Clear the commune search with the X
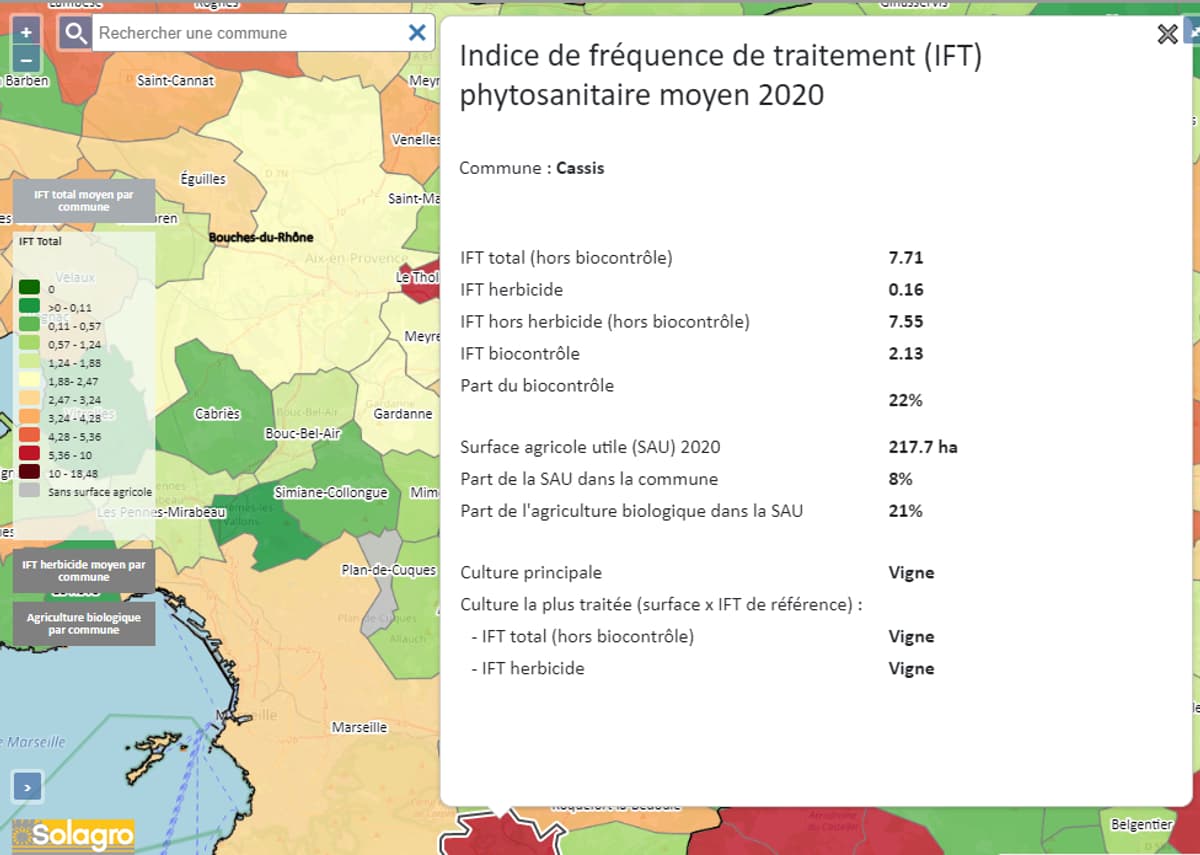Viewport: 1200px width, 855px height. click(x=417, y=33)
